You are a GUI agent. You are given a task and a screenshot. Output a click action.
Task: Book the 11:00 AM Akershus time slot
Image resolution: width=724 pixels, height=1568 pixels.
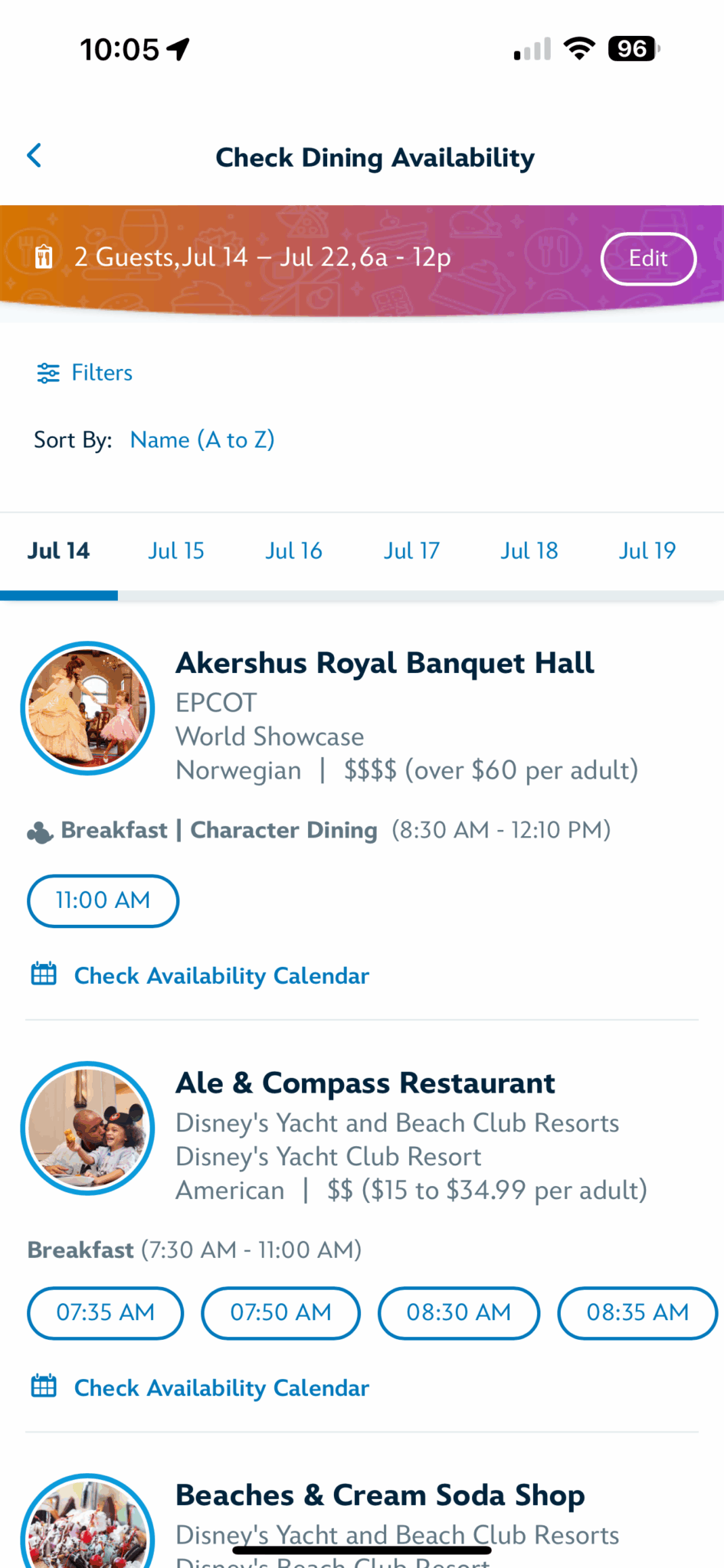coord(103,900)
